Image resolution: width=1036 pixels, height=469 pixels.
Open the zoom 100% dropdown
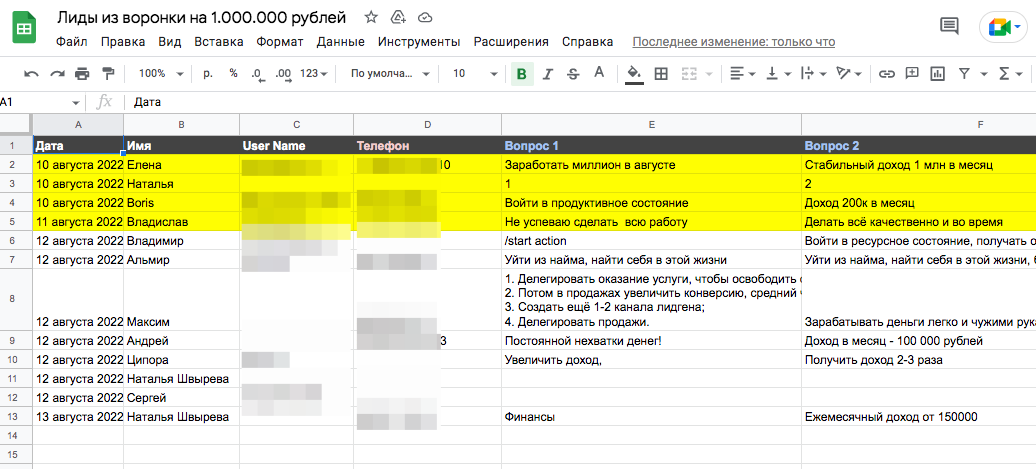coord(161,73)
